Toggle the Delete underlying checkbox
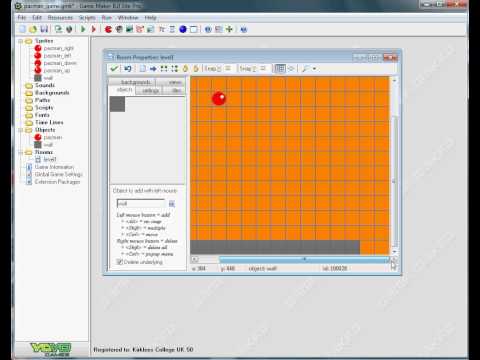 [119, 262]
